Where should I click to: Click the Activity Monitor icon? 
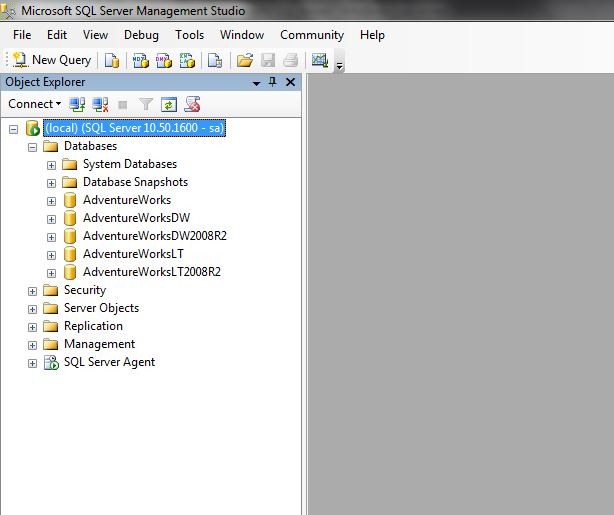tap(320, 60)
